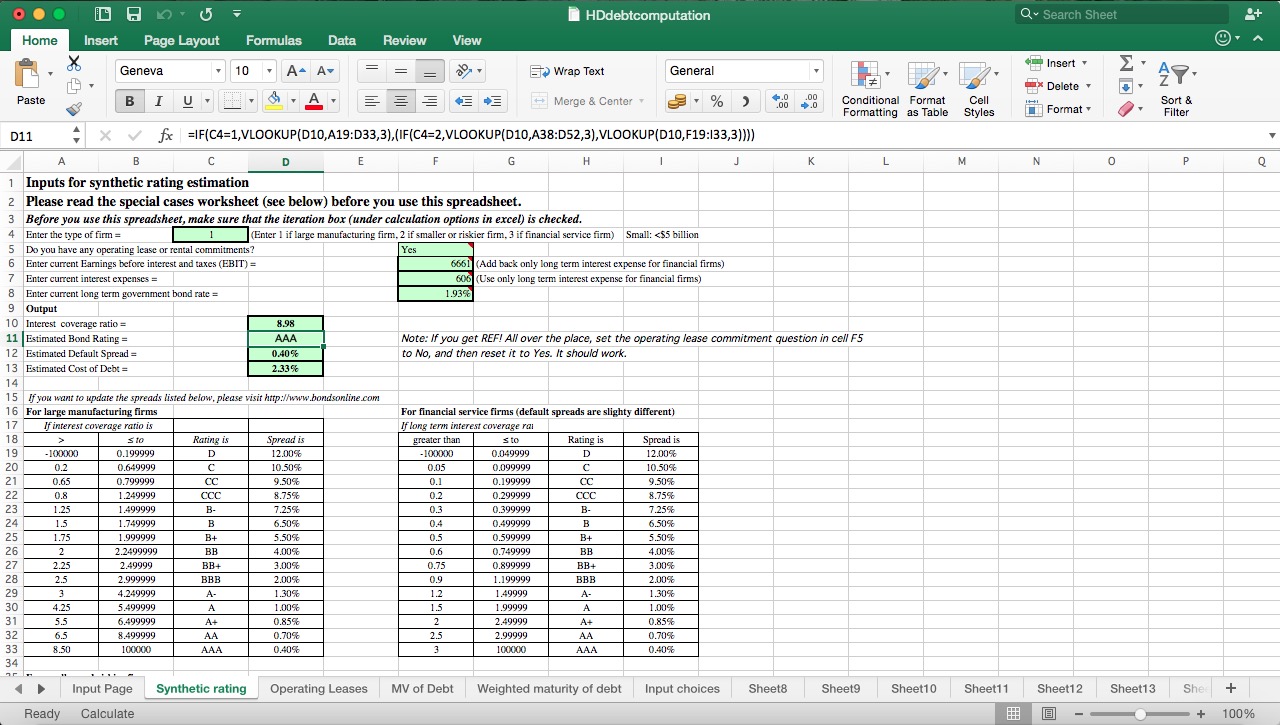Click the Sort & Filter button
The image size is (1280, 725).
[x=1176, y=90]
